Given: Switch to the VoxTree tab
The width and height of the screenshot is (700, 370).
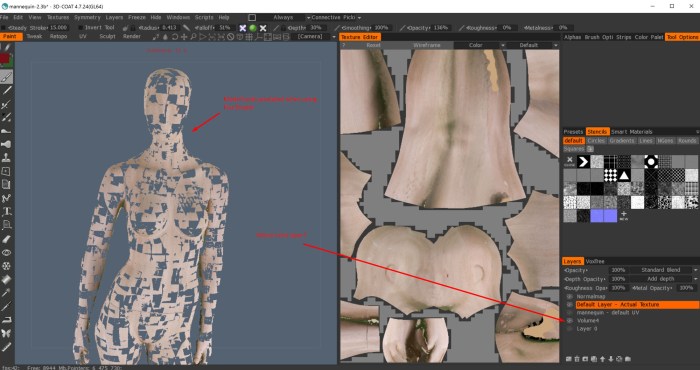Looking at the screenshot, I should click(595, 261).
